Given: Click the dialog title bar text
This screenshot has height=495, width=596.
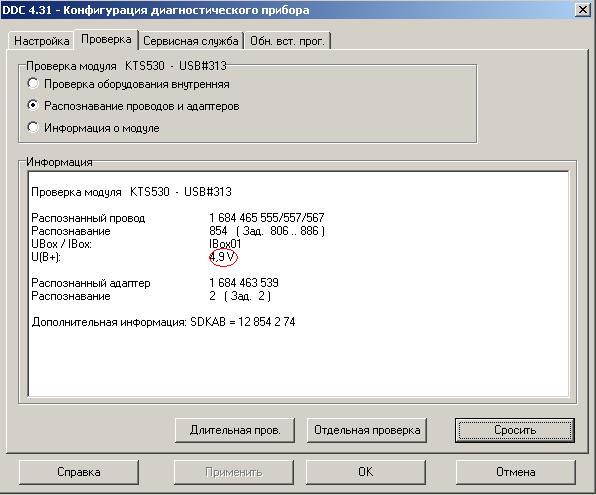Looking at the screenshot, I should tap(155, 10).
